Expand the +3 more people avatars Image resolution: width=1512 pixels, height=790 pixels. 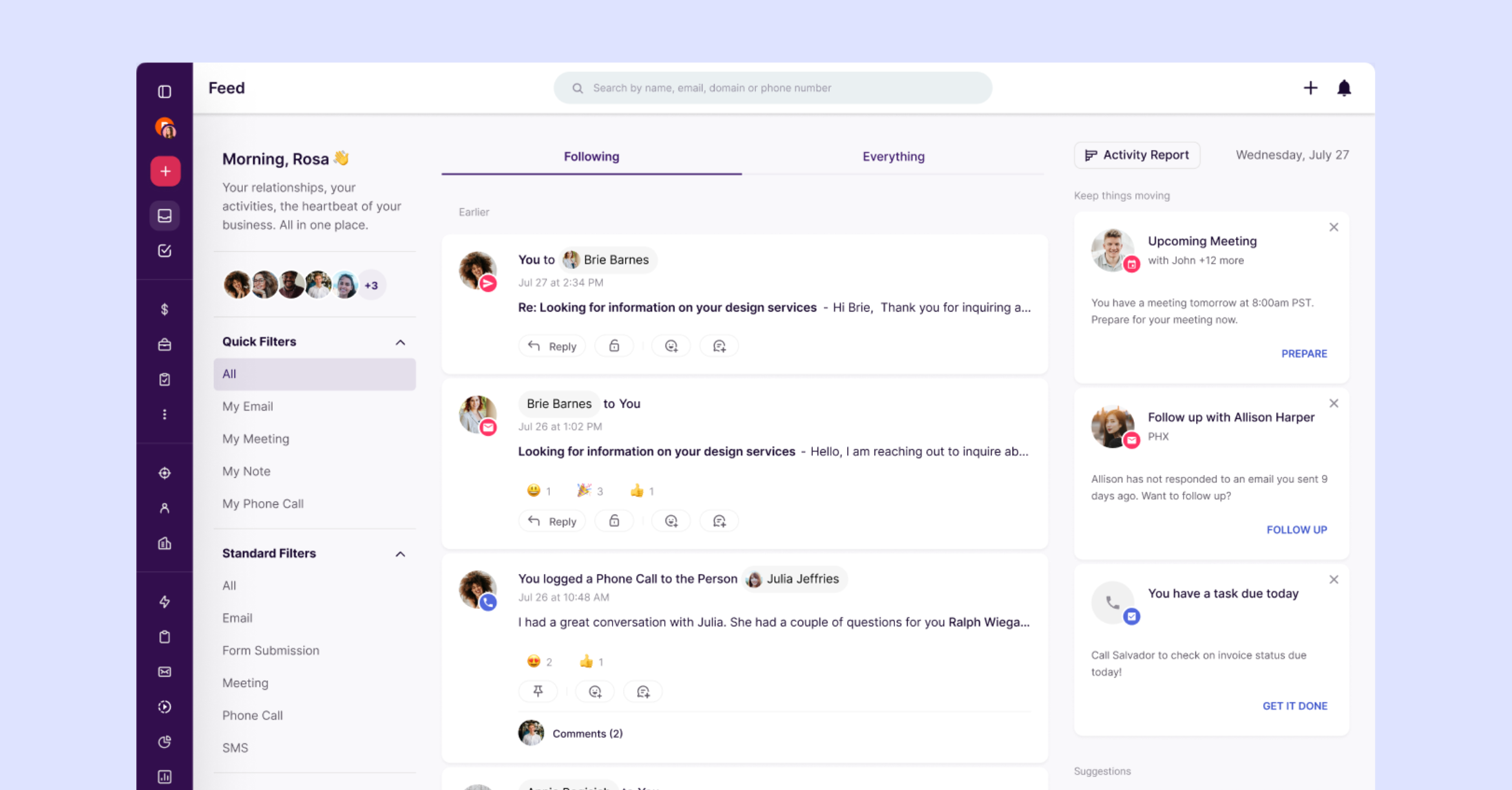(x=371, y=285)
